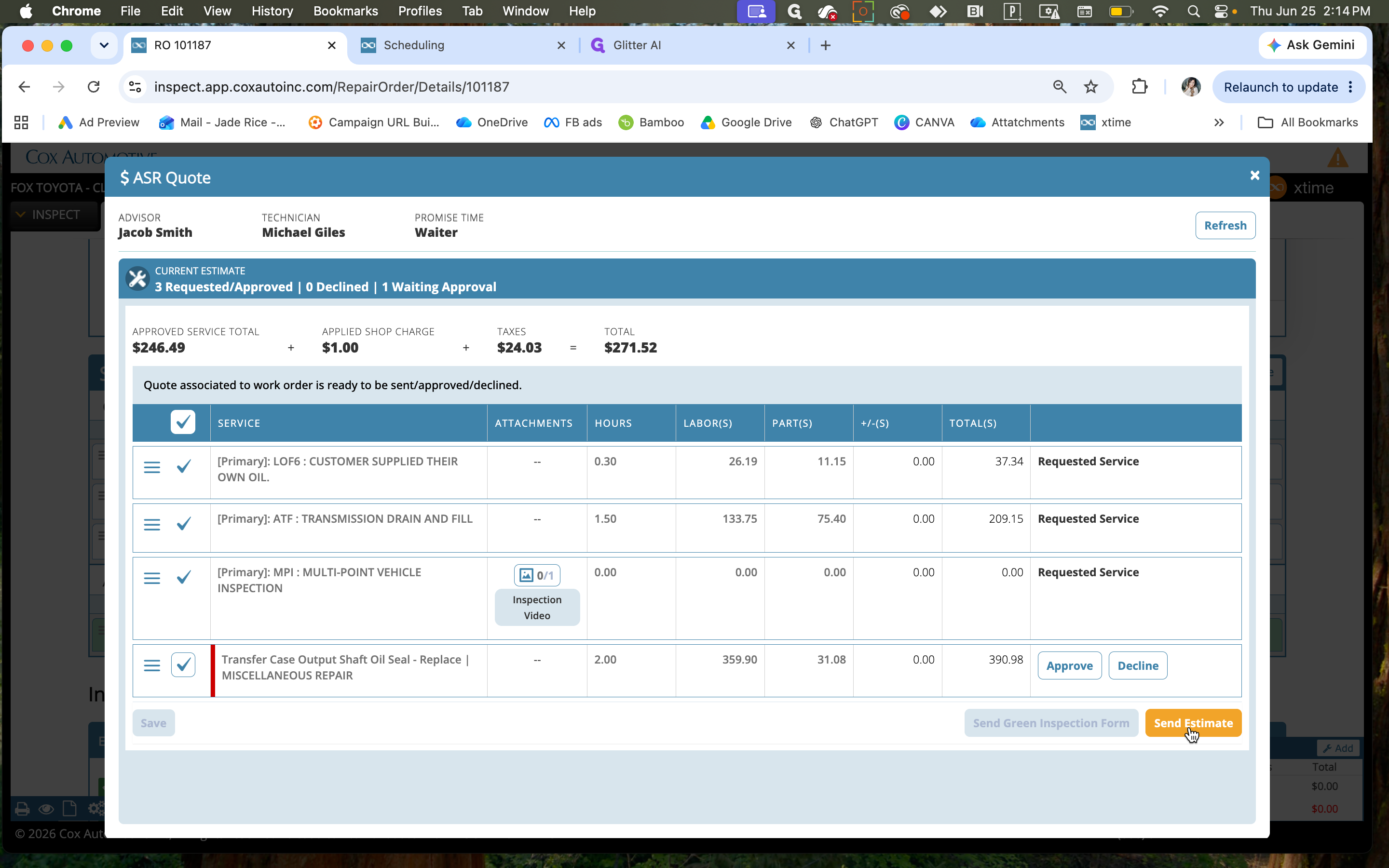Open the CANVA bookmark

coord(924,122)
